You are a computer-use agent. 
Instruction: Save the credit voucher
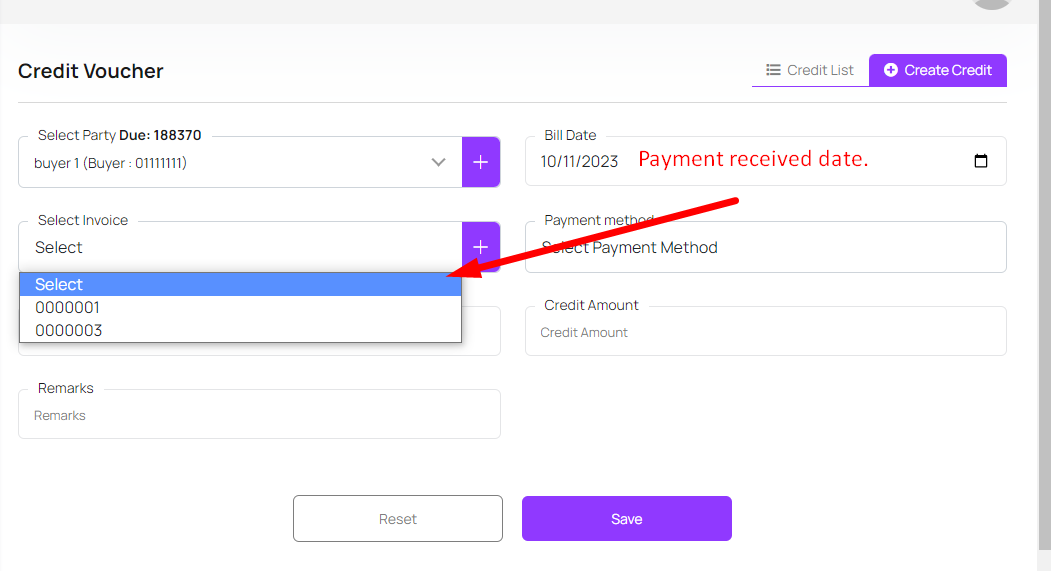[626, 519]
